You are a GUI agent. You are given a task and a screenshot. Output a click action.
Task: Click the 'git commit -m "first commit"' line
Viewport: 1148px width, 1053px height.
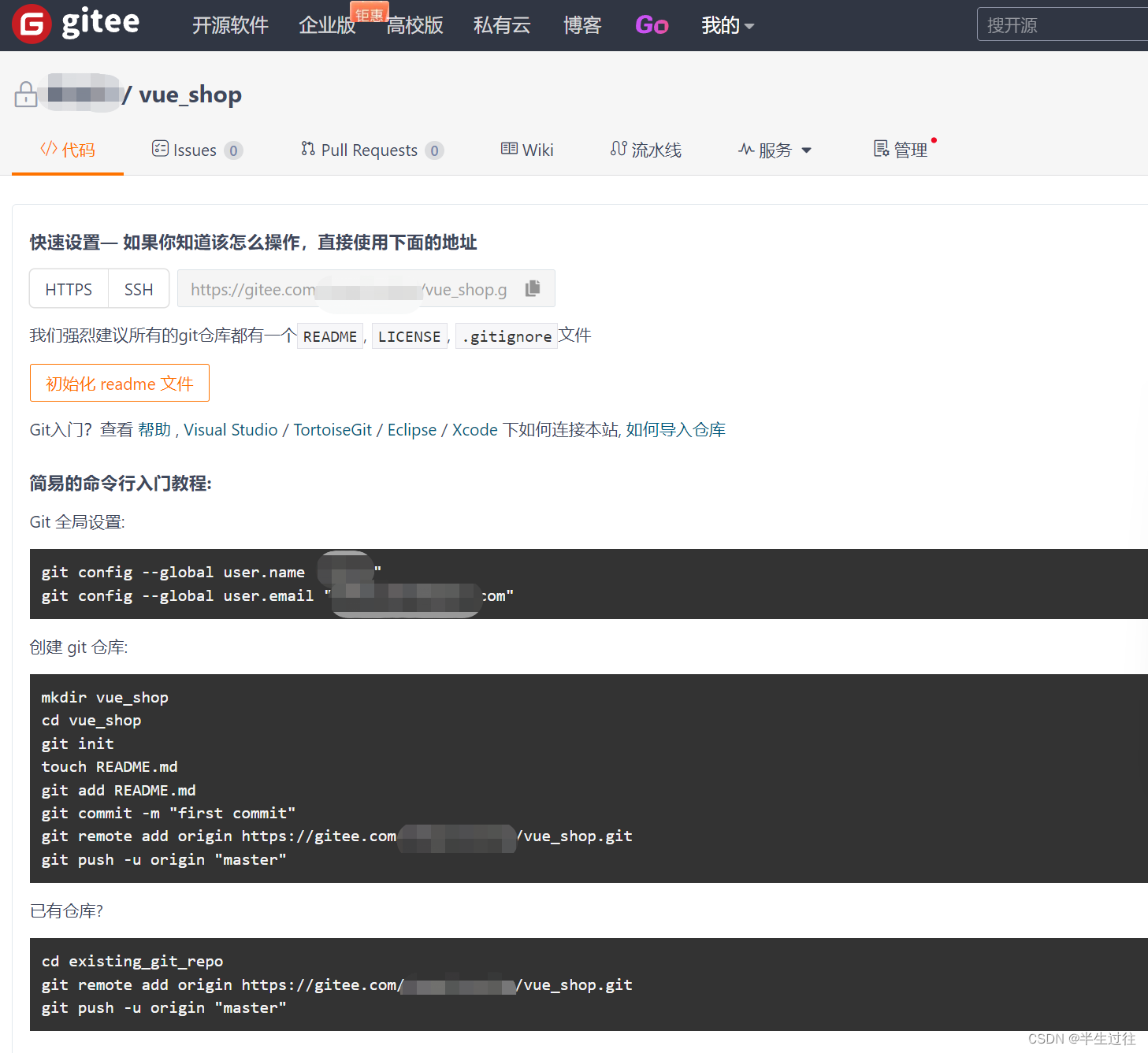pos(169,813)
